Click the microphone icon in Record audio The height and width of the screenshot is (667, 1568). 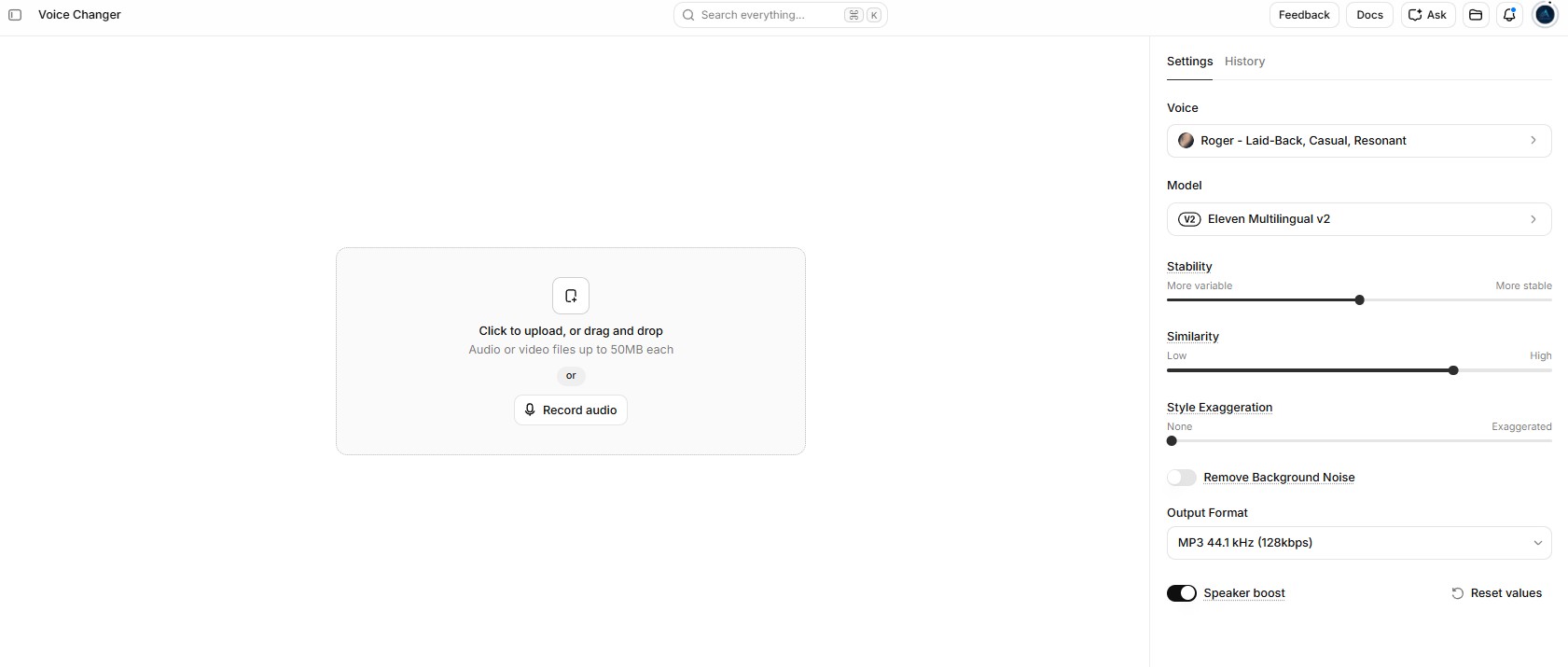(530, 410)
